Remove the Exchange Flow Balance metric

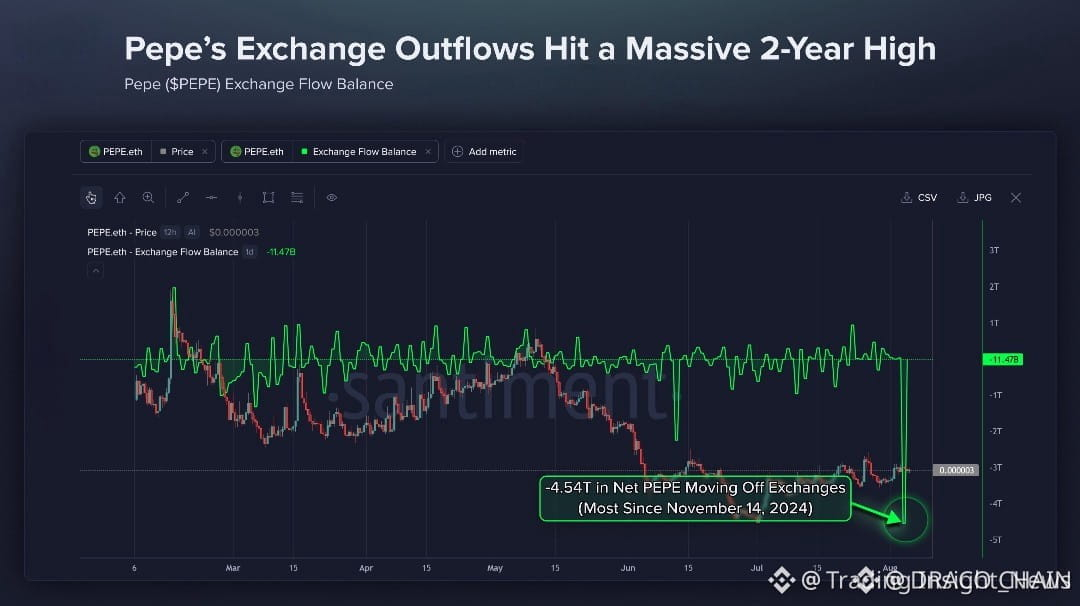(428, 152)
